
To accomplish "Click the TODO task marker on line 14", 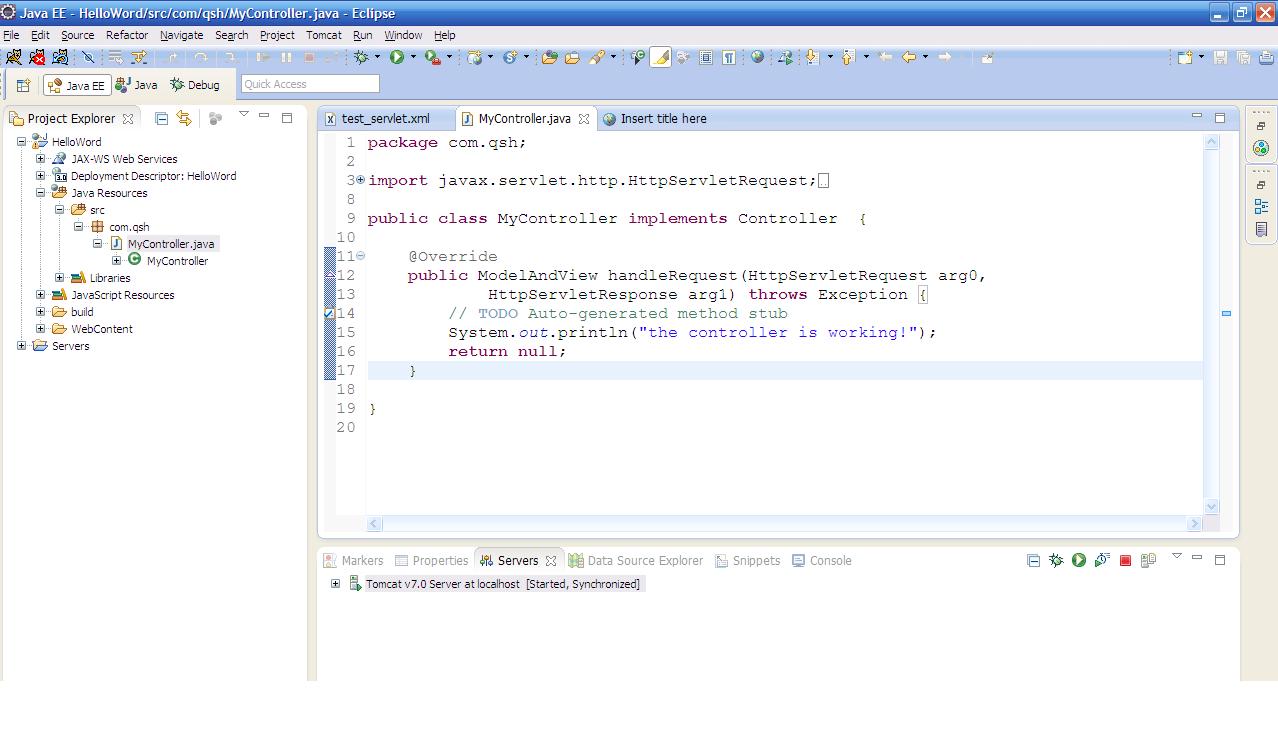I will [x=329, y=314].
